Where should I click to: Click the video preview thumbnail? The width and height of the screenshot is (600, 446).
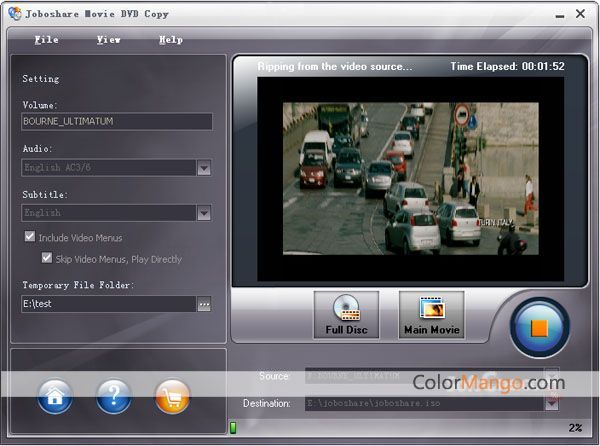411,179
